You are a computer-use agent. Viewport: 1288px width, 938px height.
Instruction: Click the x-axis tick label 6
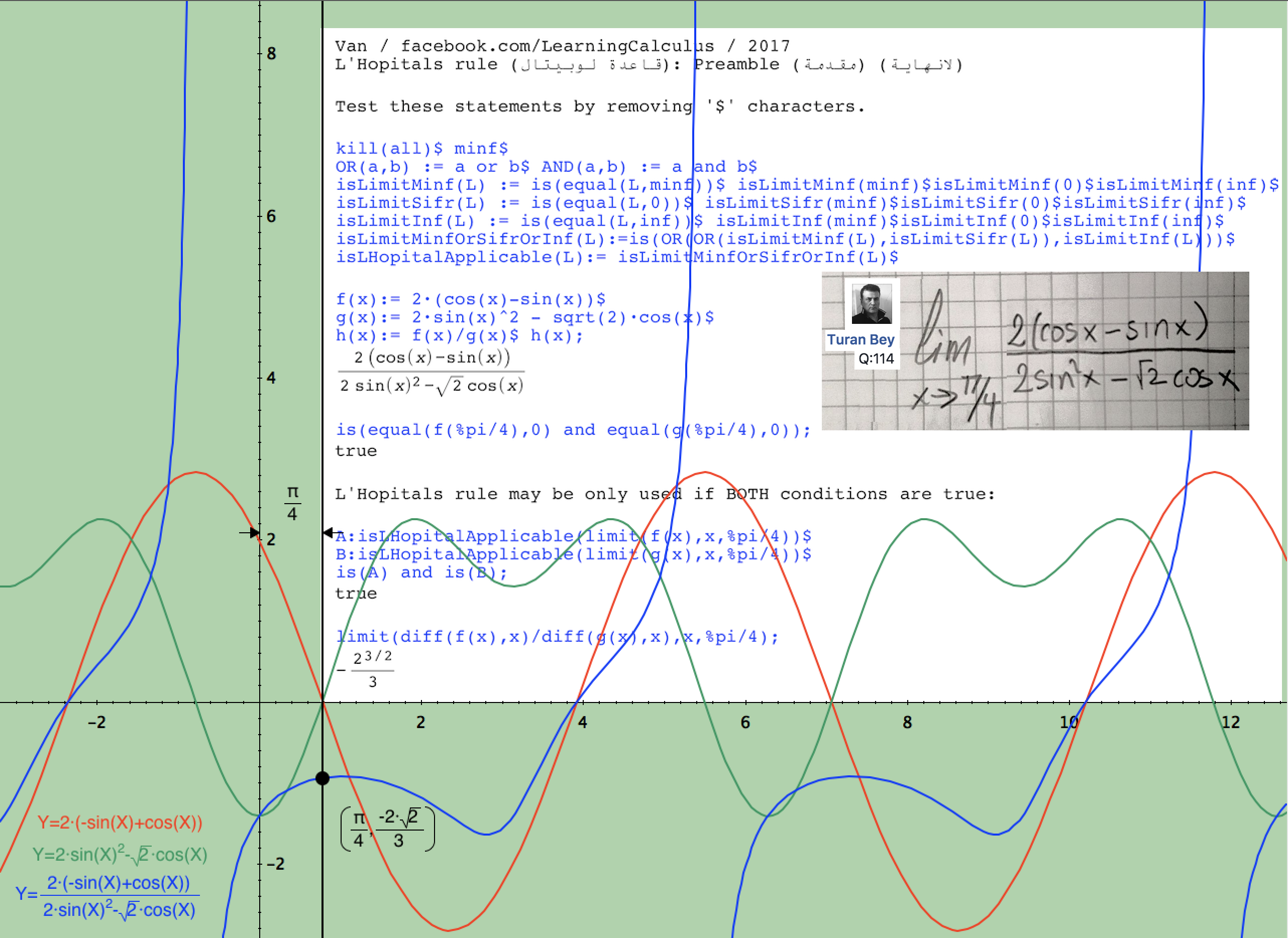click(745, 722)
